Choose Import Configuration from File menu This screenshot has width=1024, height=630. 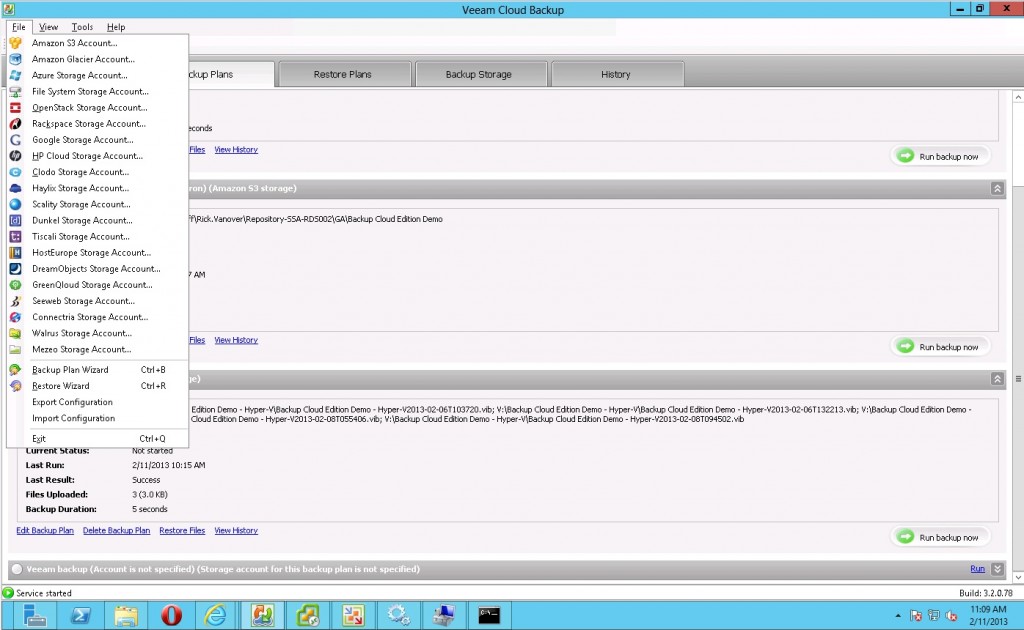point(98,418)
